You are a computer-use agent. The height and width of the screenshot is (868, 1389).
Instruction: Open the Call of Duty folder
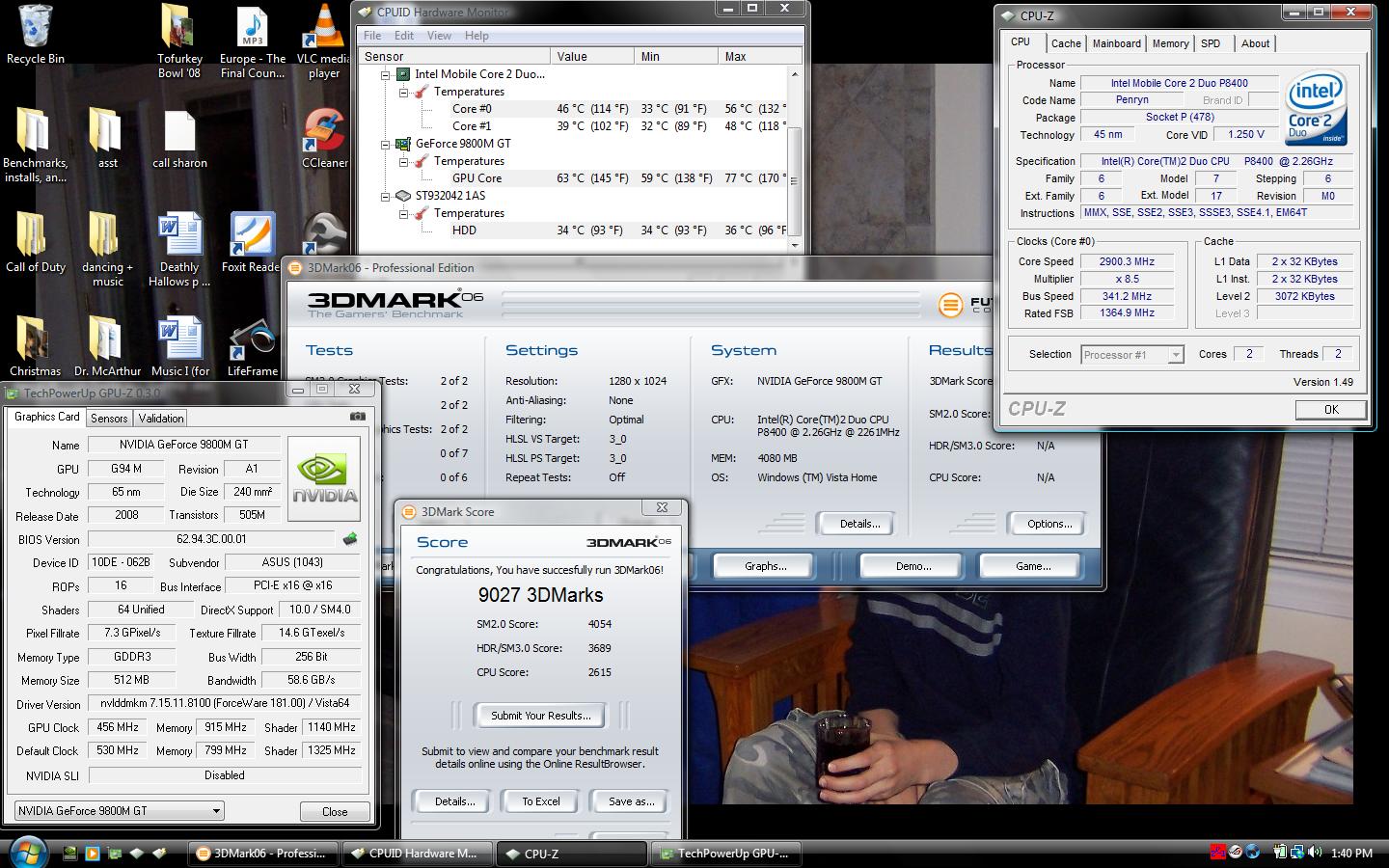(x=35, y=243)
